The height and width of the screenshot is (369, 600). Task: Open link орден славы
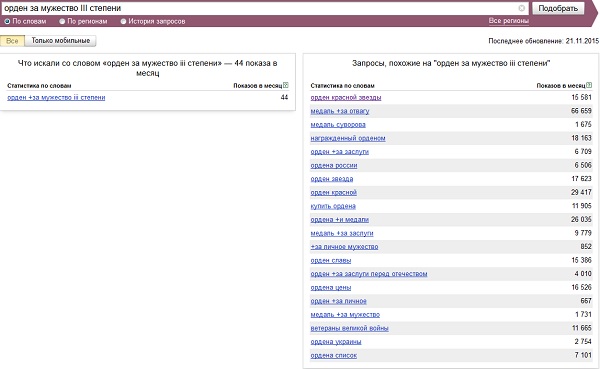331,261
